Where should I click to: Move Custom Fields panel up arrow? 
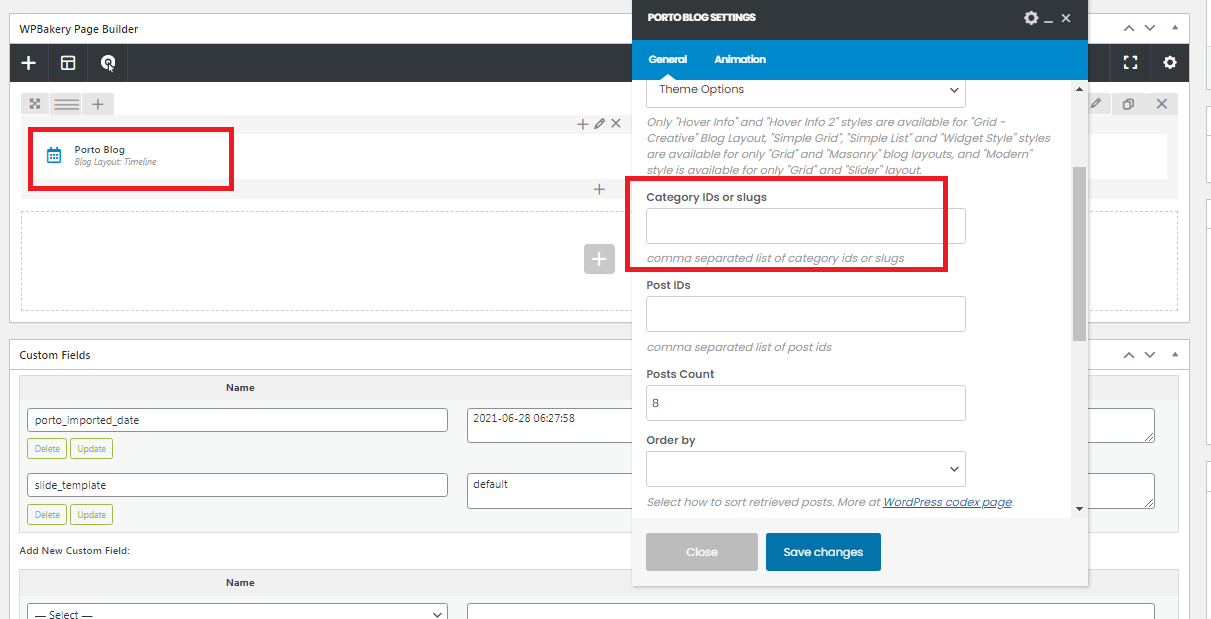[1129, 355]
